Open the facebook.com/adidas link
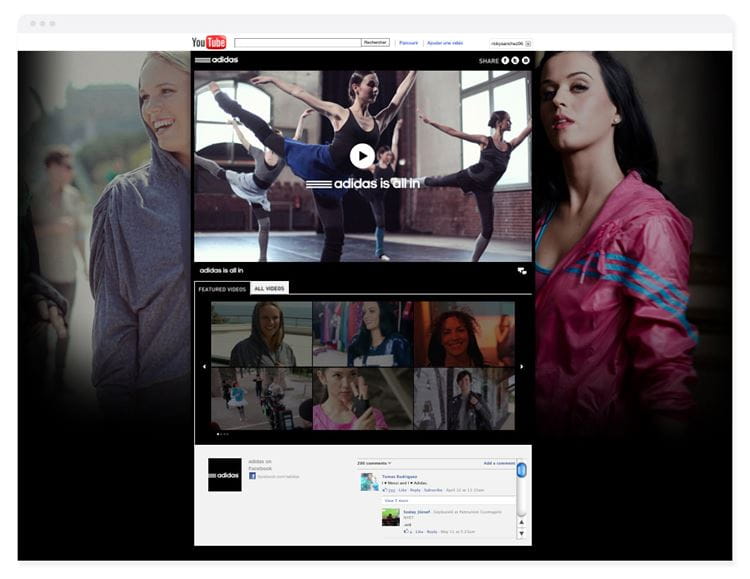Viewport: 750px width, 579px height. (278, 477)
